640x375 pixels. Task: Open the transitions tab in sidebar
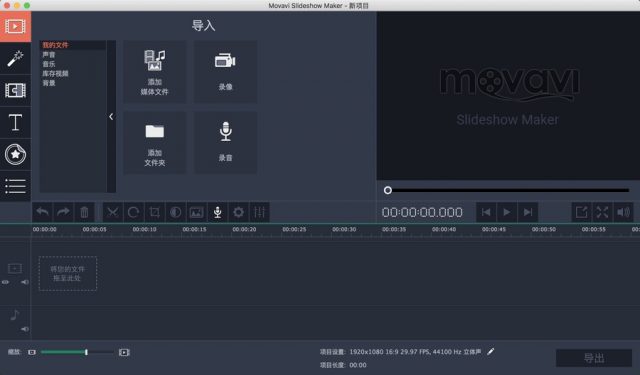pos(15,90)
